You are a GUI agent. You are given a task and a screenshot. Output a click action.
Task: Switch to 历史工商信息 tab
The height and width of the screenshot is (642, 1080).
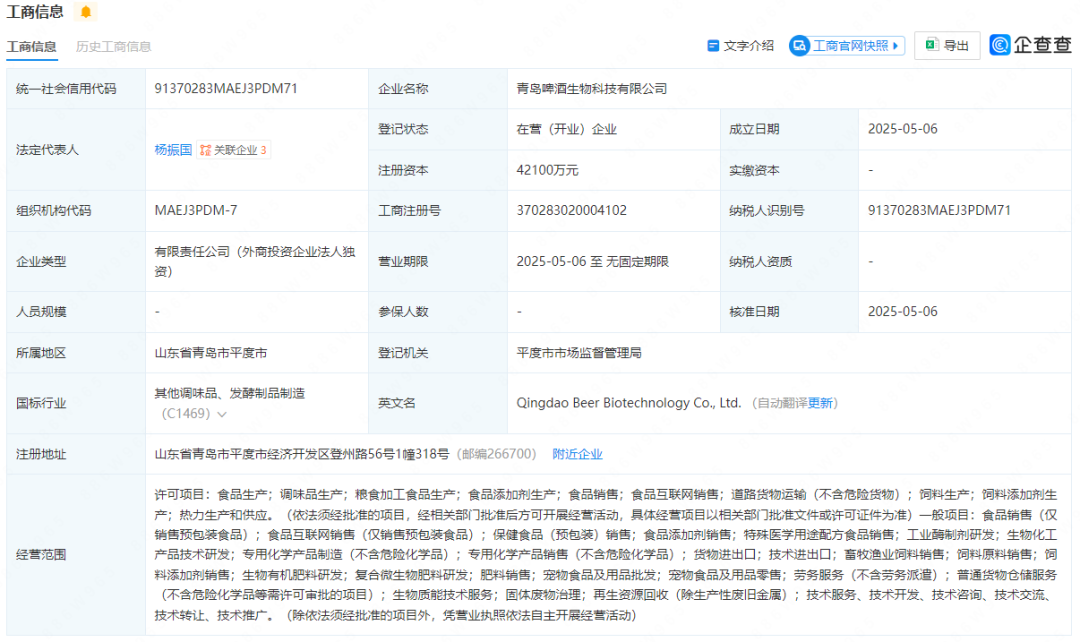coord(114,46)
